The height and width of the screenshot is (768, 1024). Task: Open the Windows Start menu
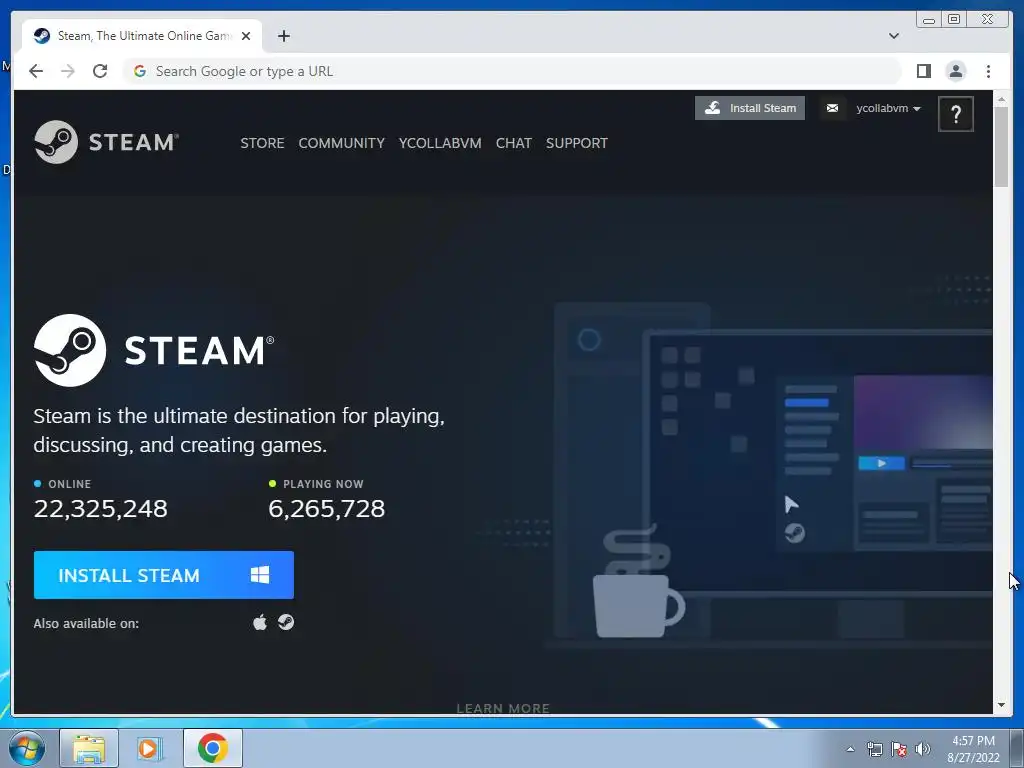click(27, 748)
